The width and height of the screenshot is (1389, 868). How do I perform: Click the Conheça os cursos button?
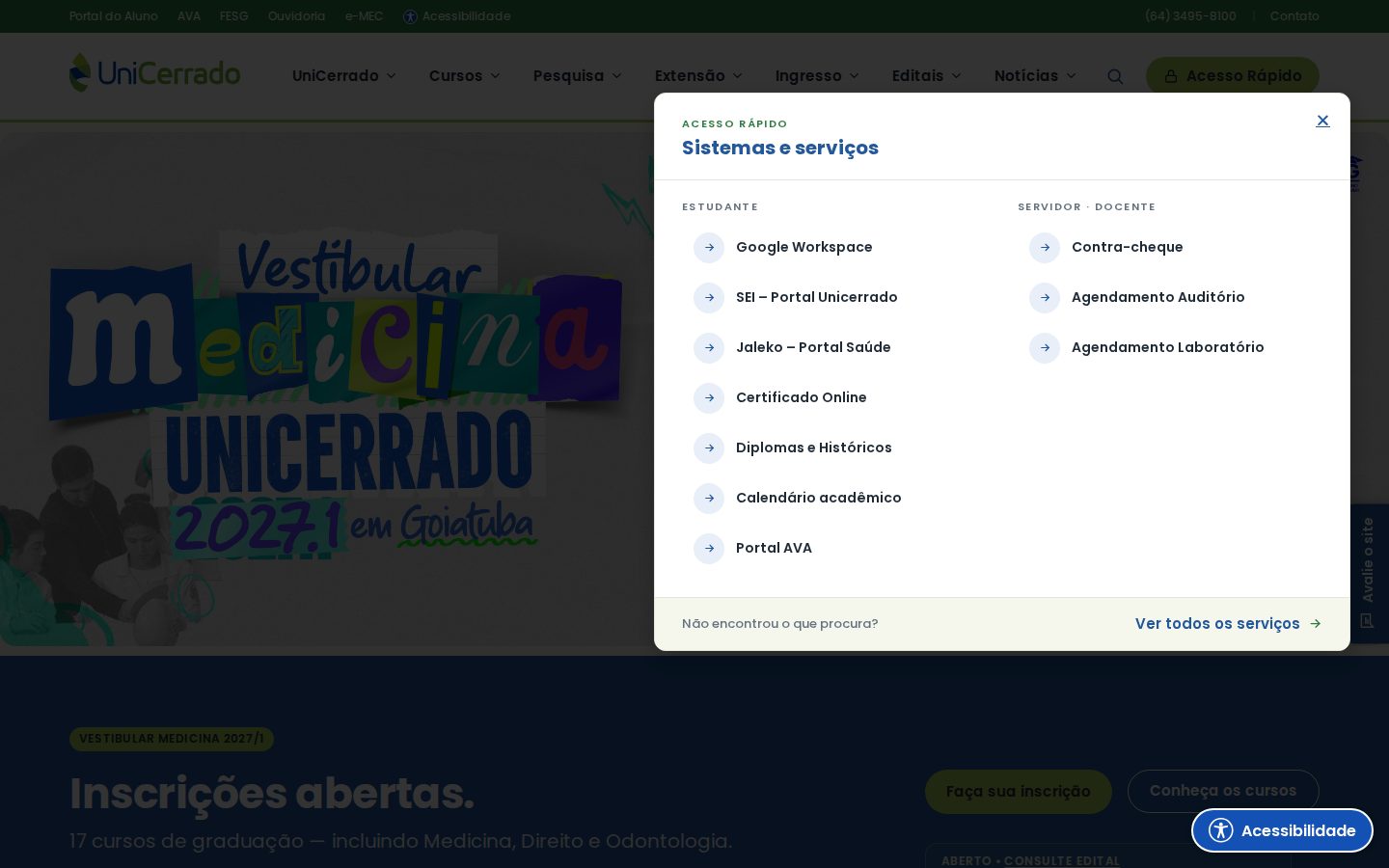(x=1223, y=791)
